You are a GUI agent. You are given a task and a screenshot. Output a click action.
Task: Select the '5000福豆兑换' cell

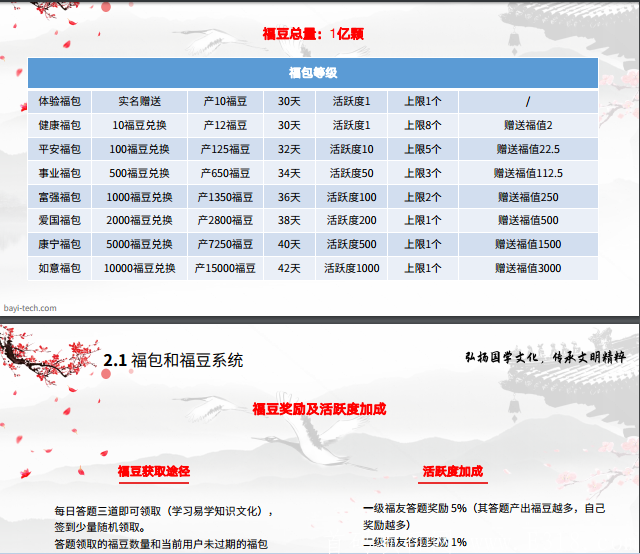(x=140, y=244)
